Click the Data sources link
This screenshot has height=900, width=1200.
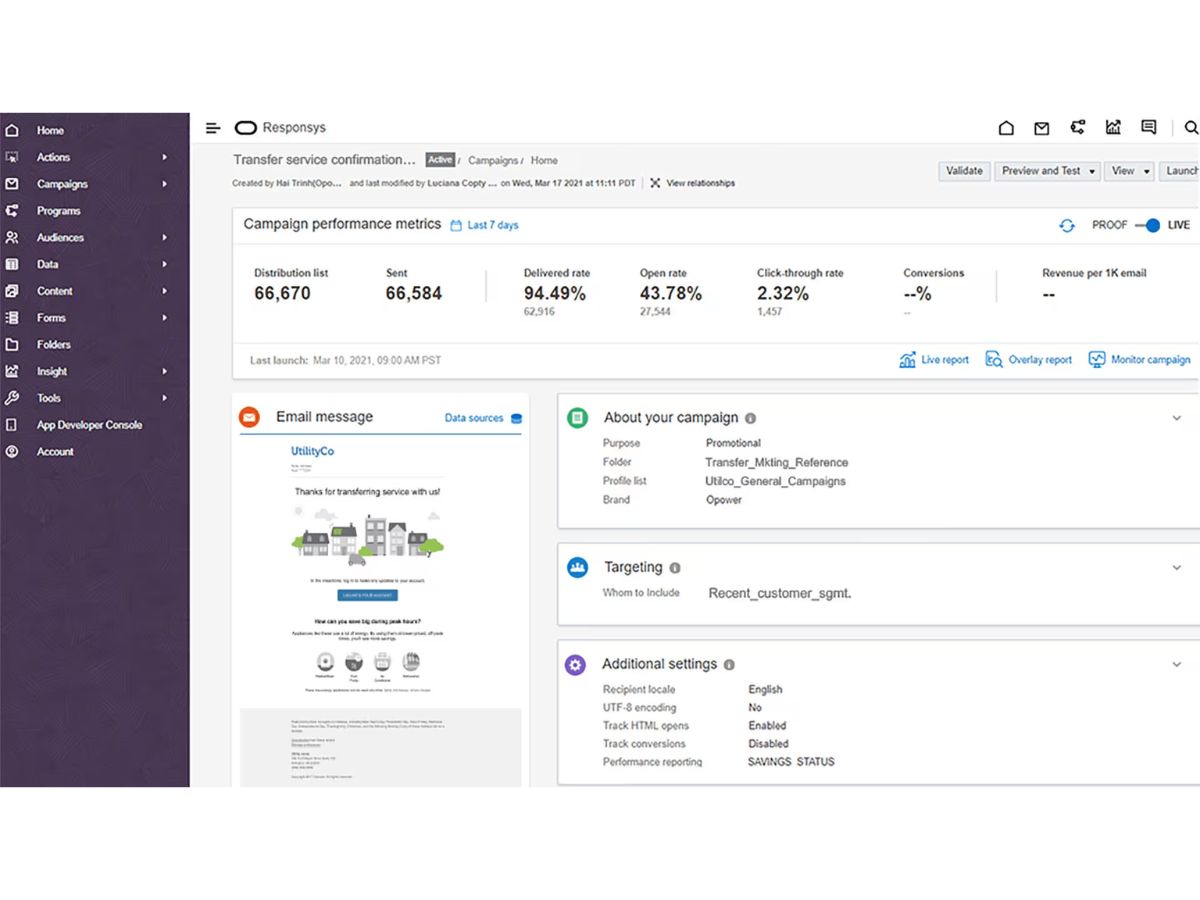474,418
